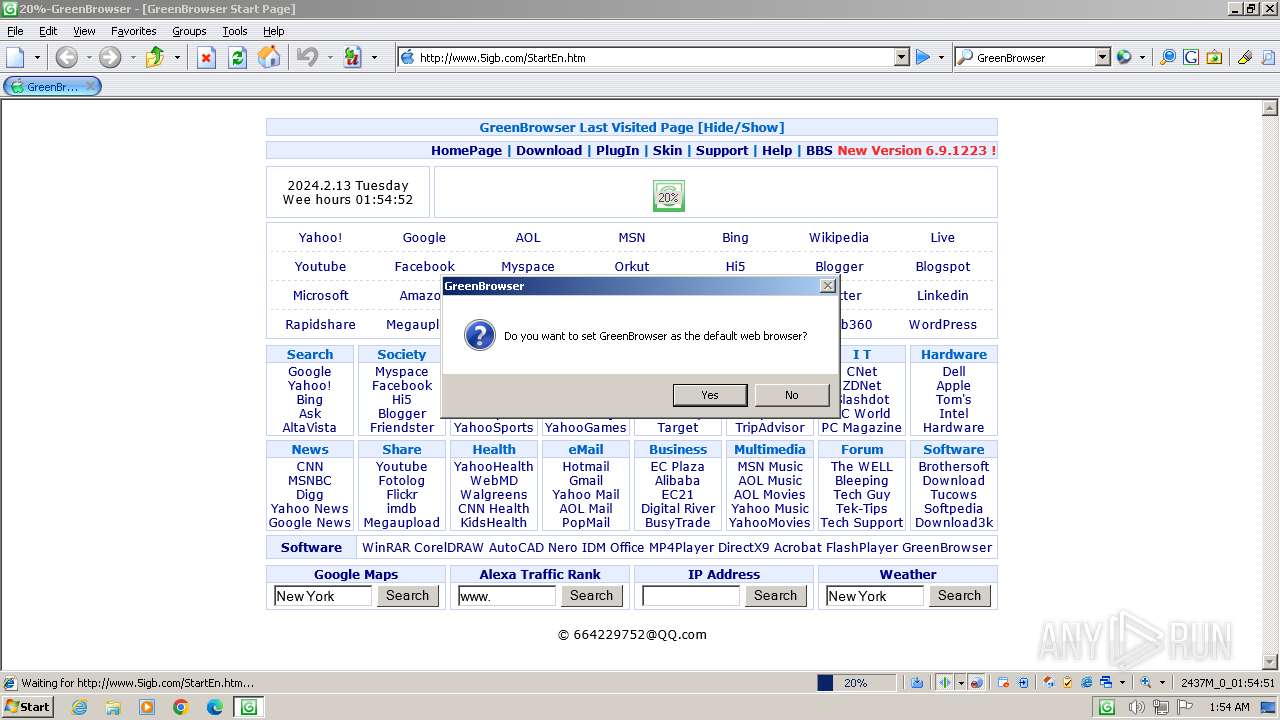
Task: Open the File menu
Action: [x=15, y=31]
